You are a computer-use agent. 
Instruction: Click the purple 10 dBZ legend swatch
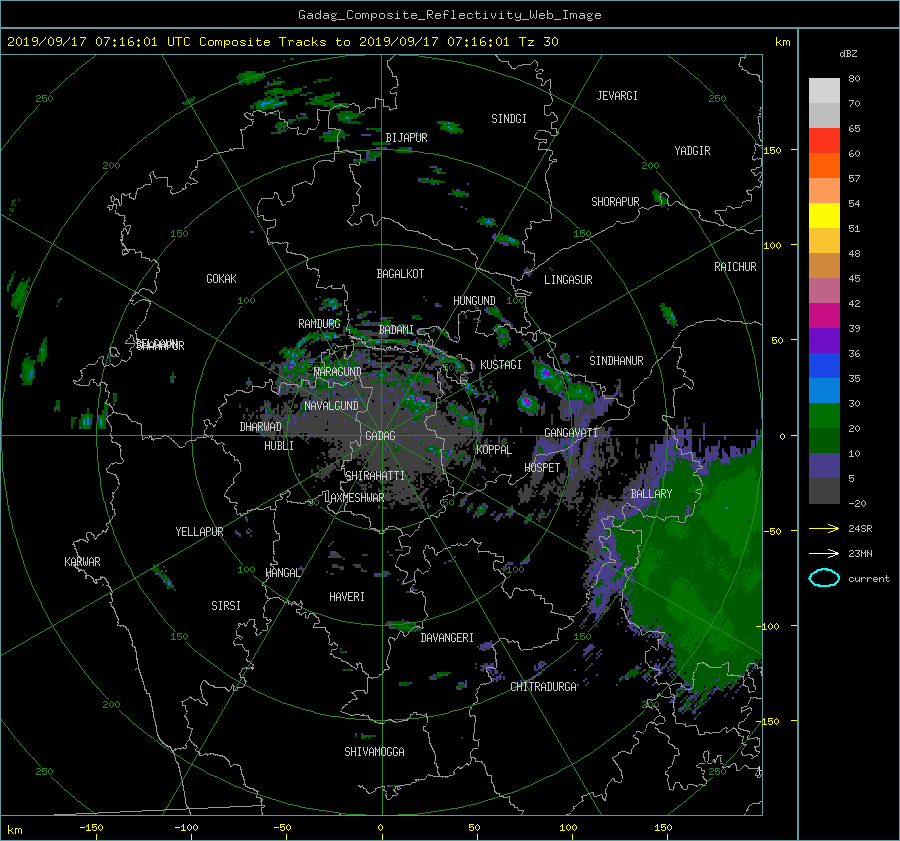pos(824,466)
